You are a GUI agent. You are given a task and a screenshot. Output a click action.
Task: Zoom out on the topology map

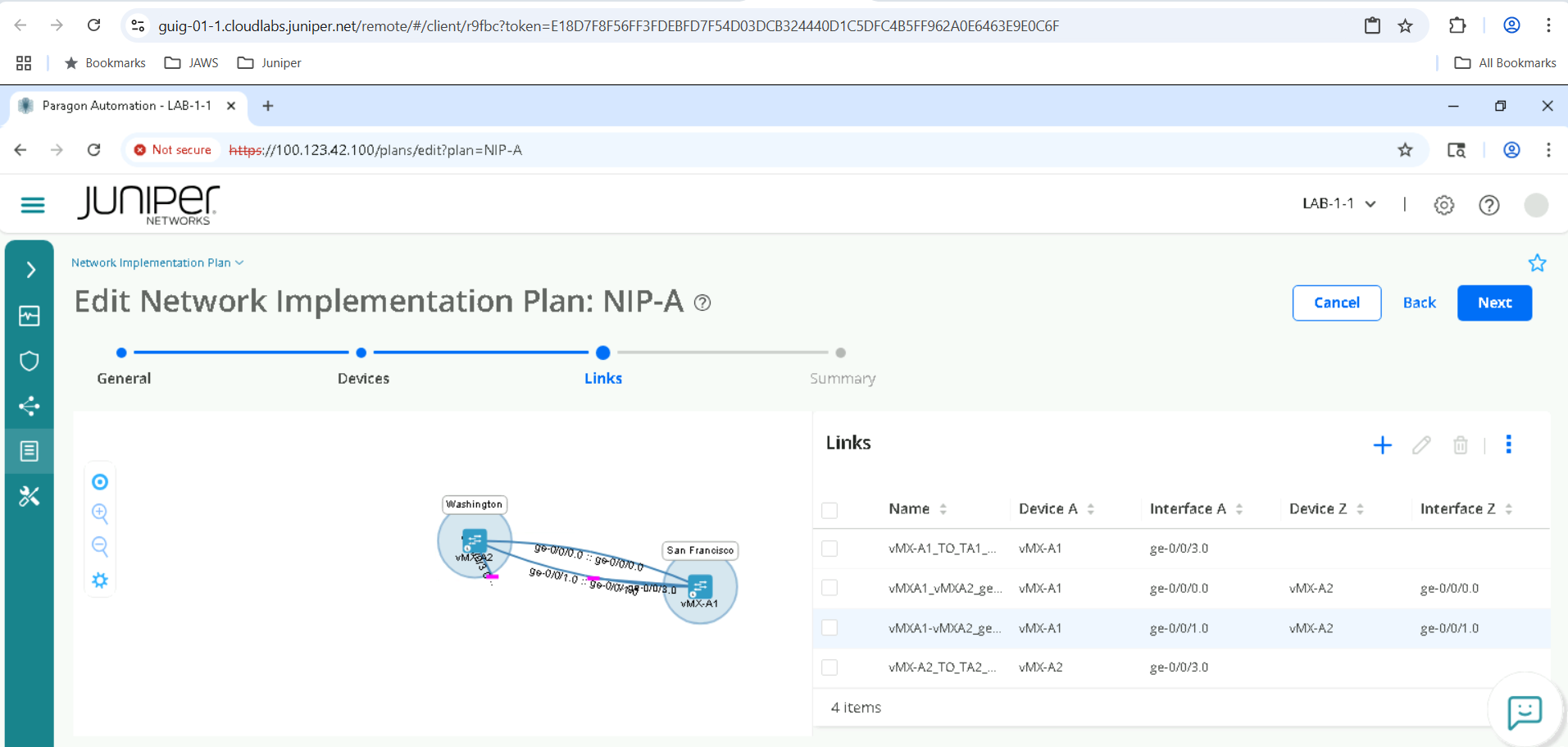tap(100, 546)
